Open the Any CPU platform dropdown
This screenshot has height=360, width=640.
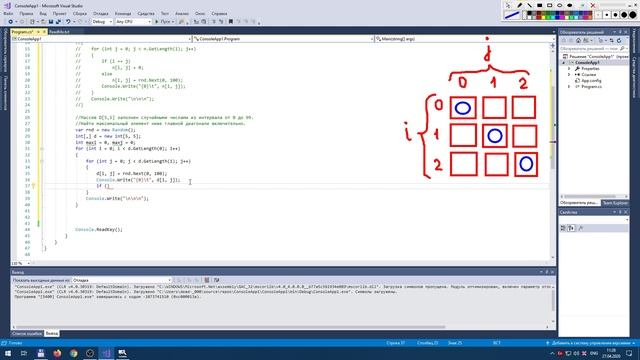tap(133, 22)
